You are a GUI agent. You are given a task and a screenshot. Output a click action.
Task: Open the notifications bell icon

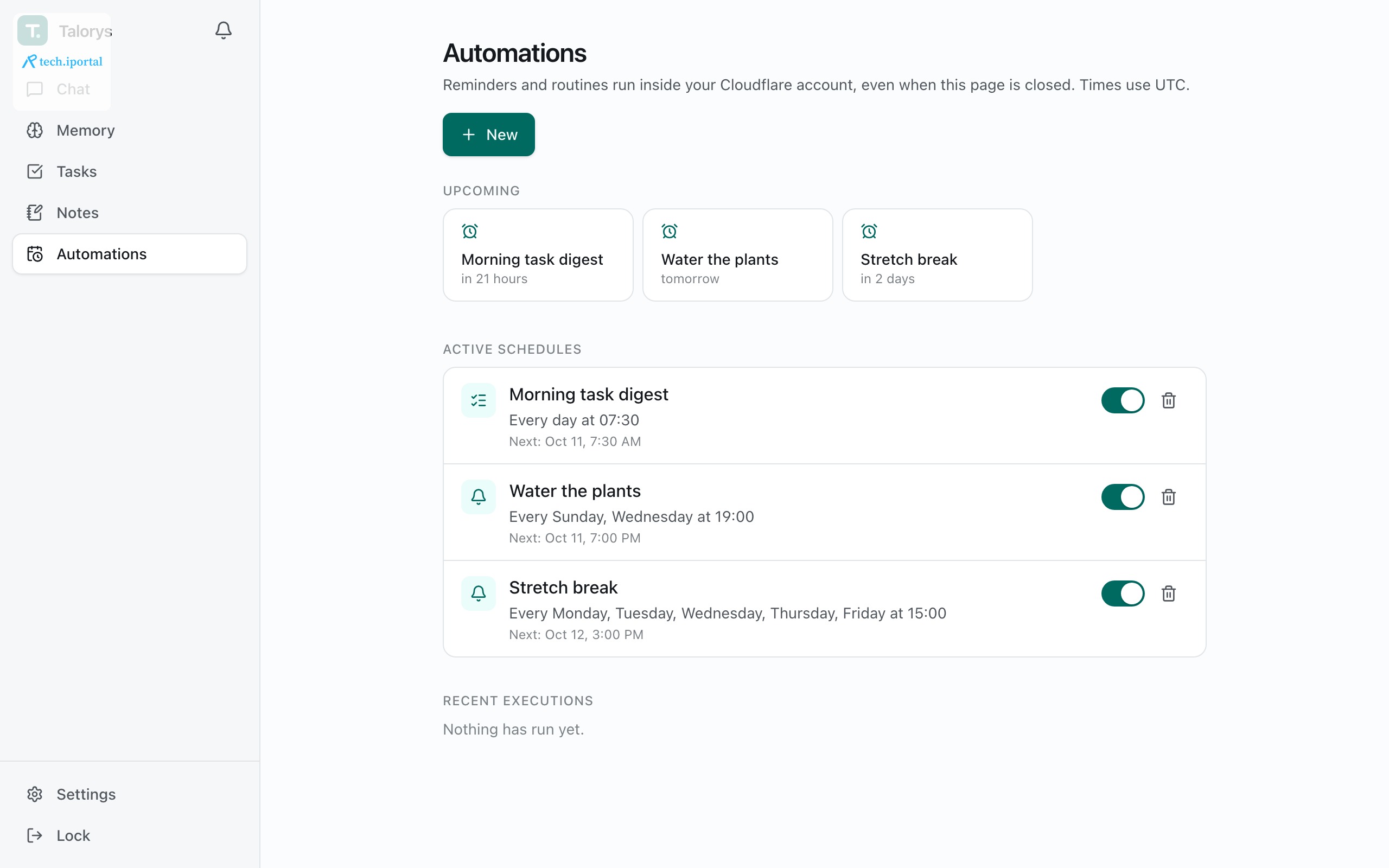224,30
